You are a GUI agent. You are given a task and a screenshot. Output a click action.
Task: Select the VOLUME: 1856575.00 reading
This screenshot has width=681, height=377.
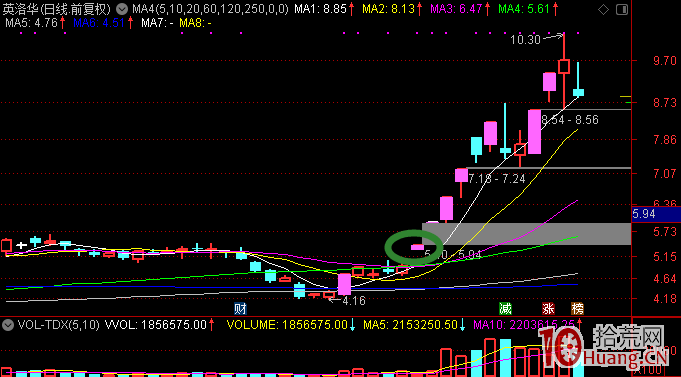tap(287, 325)
